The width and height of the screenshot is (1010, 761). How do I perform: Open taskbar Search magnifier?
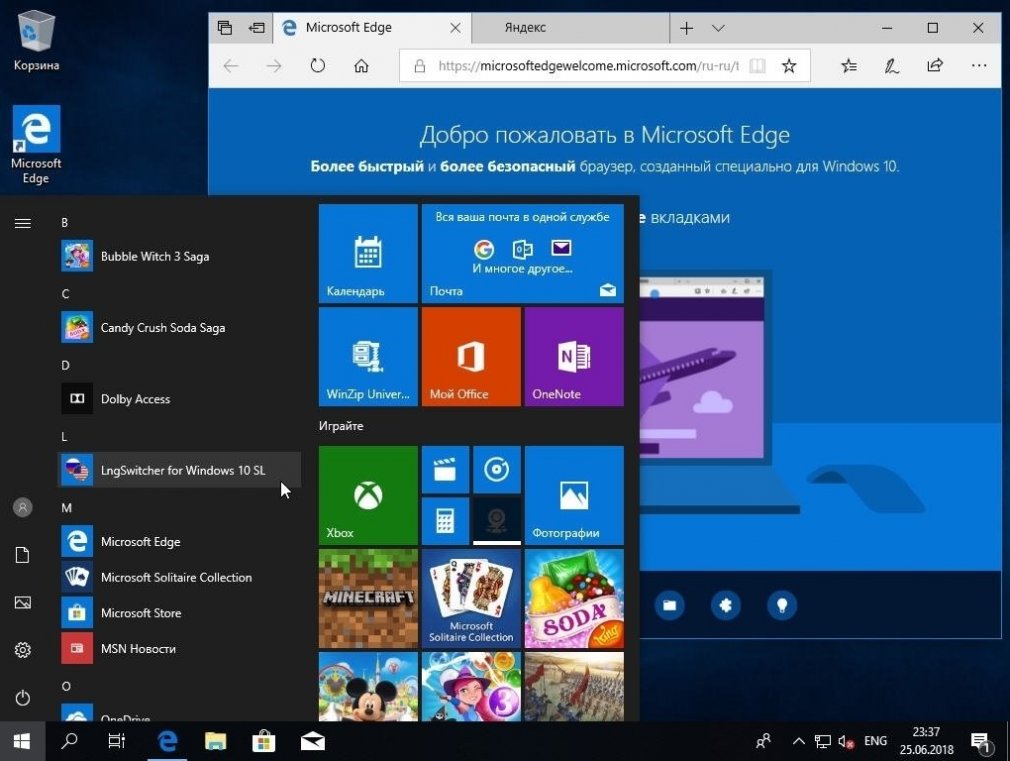point(69,742)
